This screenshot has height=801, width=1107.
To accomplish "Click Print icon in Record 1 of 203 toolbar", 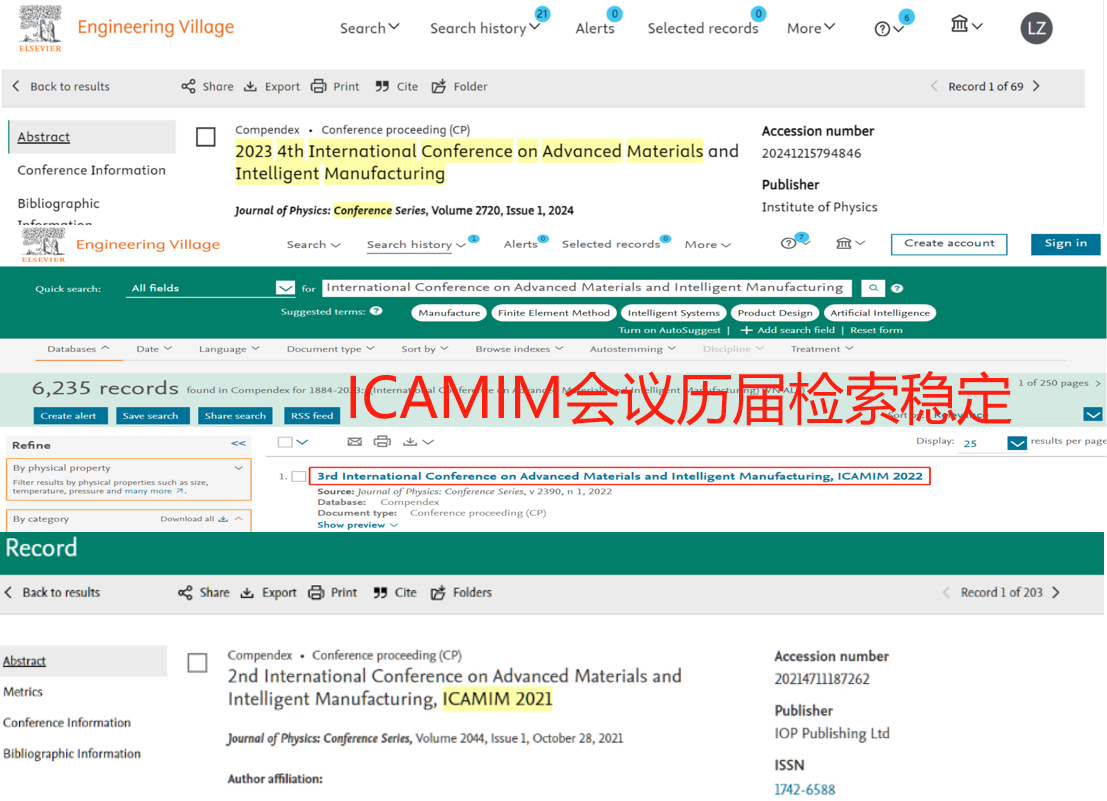I will [x=316, y=593].
